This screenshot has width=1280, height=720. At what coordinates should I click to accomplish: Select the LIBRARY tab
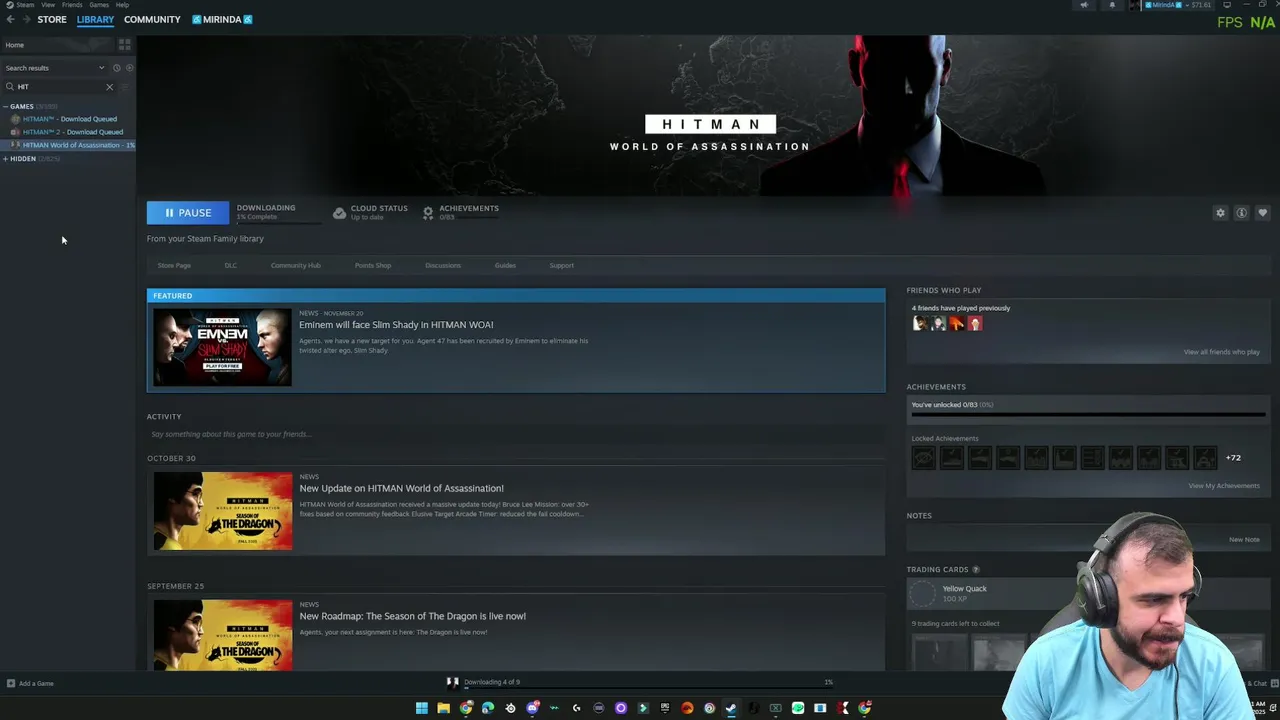(x=95, y=20)
